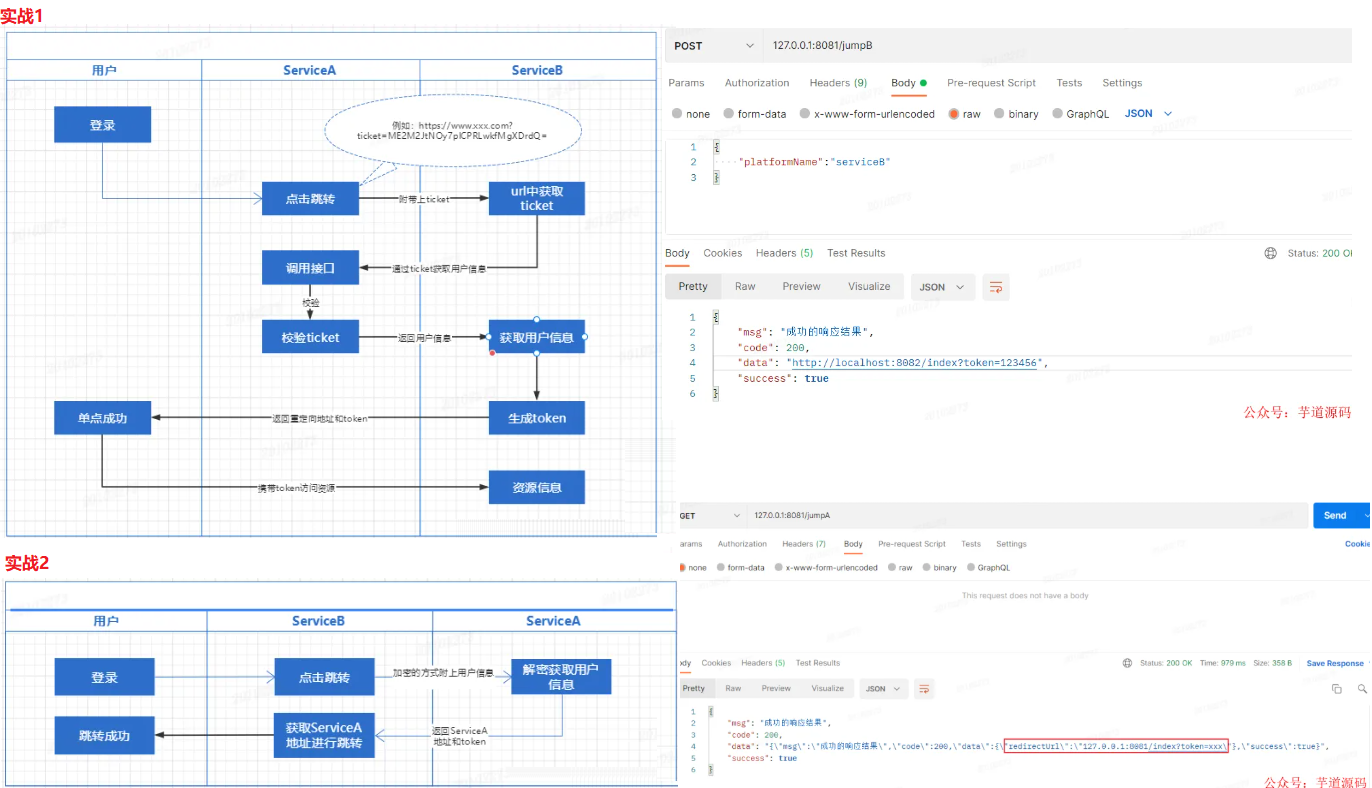
Task: Click the globe network icon beside Status: 200 OK Time
Action: pos(1128,663)
